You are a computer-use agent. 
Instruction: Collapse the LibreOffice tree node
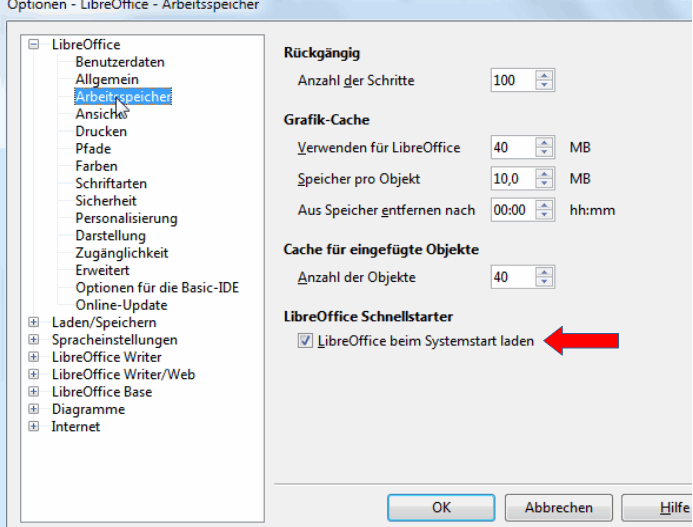(x=34, y=44)
